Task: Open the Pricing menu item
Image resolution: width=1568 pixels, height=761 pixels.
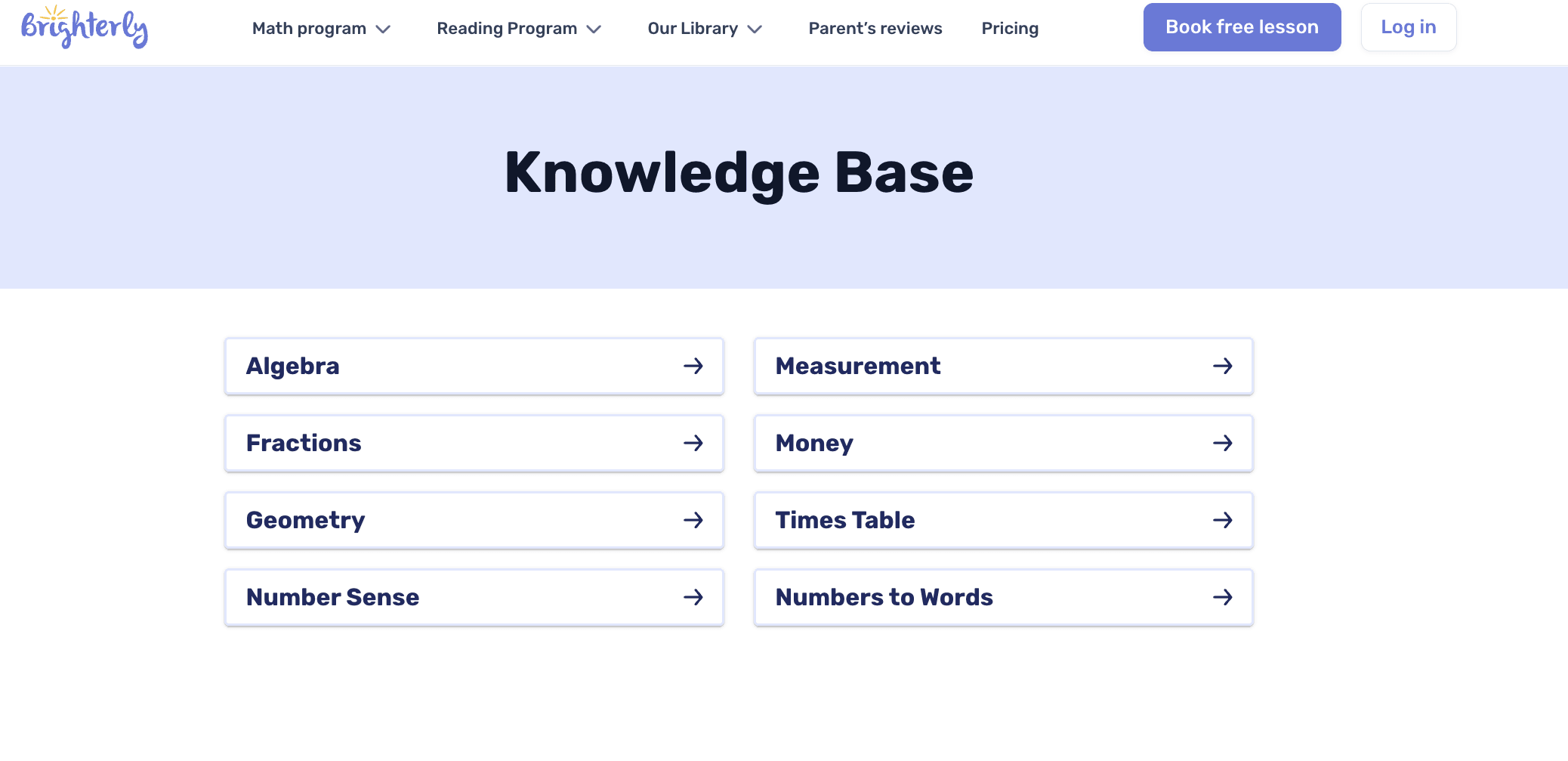Action: click(1009, 29)
